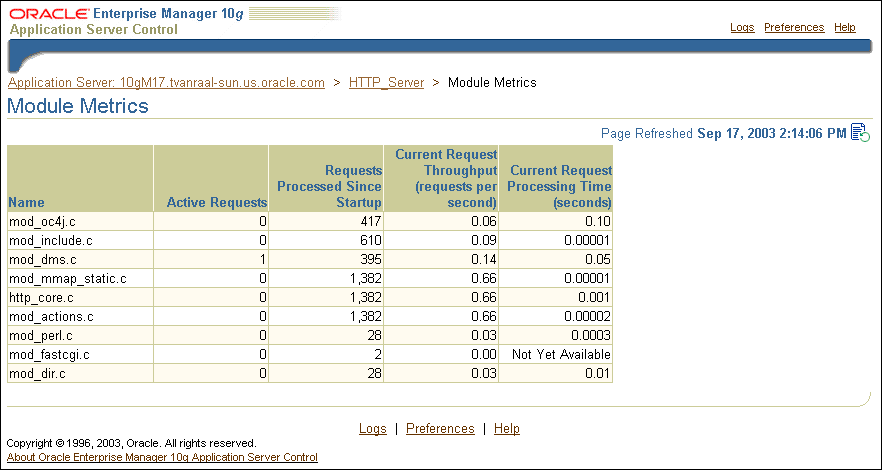Image resolution: width=882 pixels, height=470 pixels.
Task: Click the 0.09 throughput for mod_include.c
Action: [x=484, y=241]
